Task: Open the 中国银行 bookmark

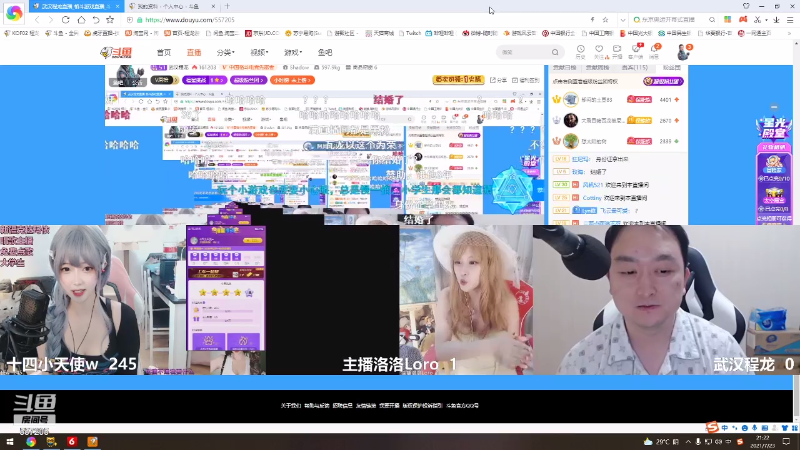Action: 558,33
